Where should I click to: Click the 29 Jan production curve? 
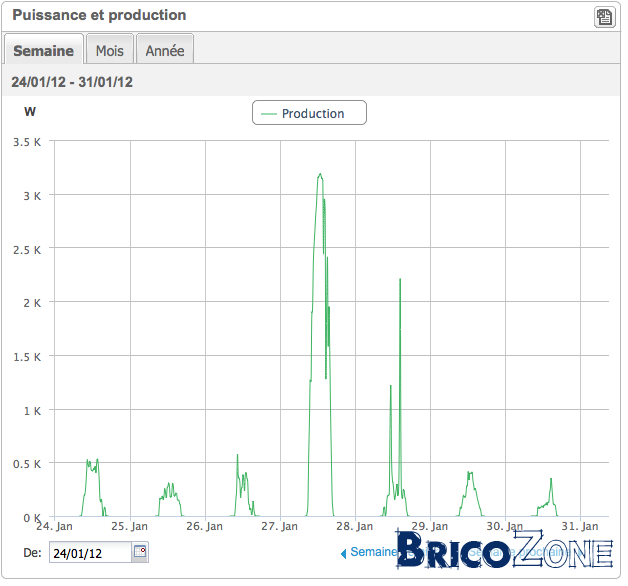point(471,474)
